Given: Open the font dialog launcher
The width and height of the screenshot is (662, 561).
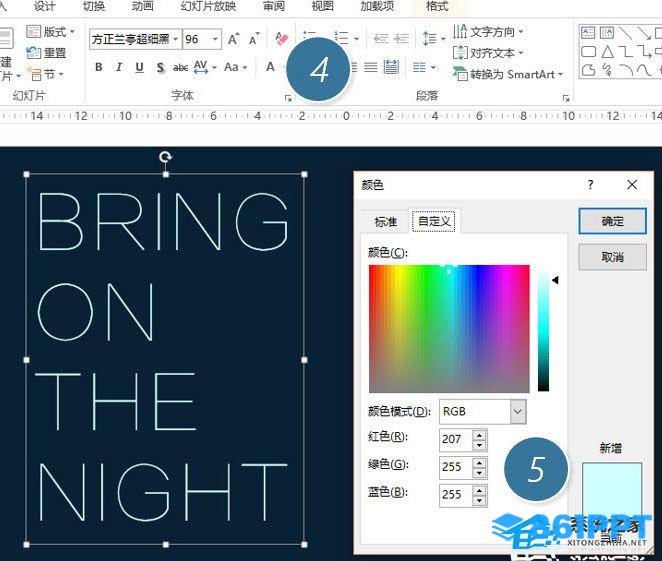Looking at the screenshot, I should click(x=288, y=98).
